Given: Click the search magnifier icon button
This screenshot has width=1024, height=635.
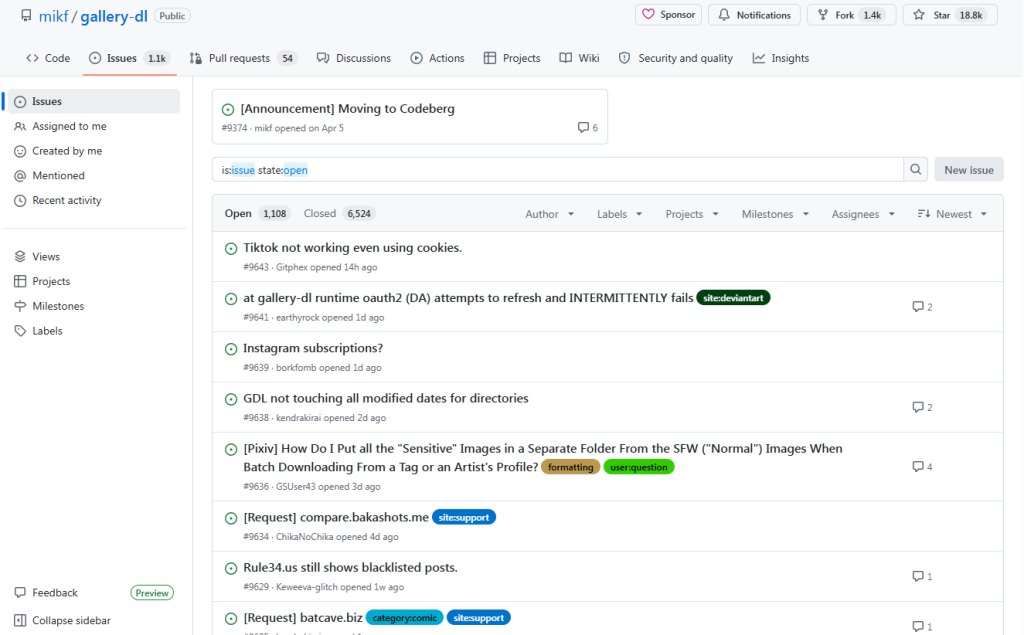Looking at the screenshot, I should (x=916, y=170).
